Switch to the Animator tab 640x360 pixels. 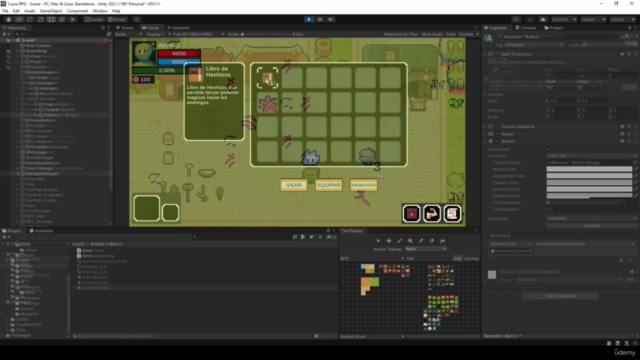(x=178, y=28)
